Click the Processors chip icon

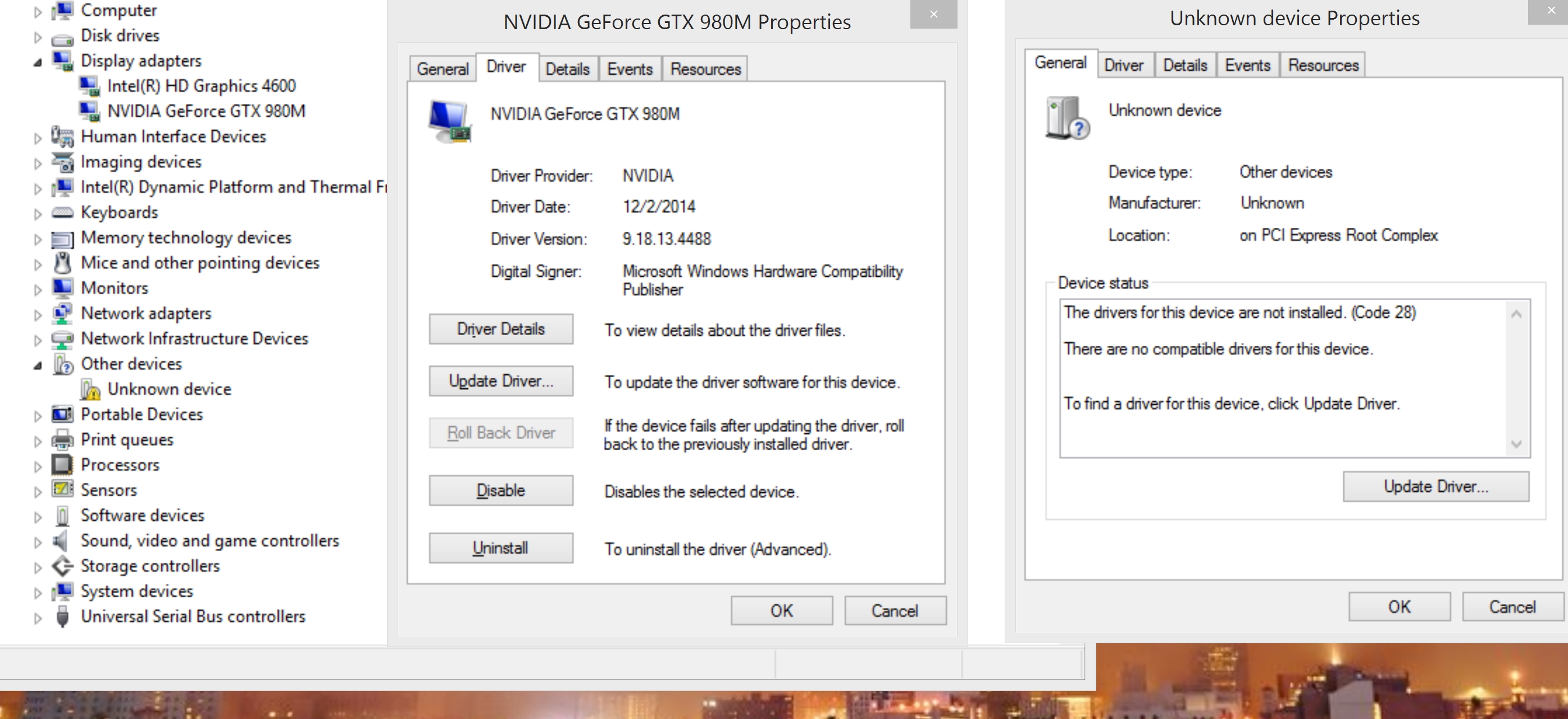click(x=61, y=465)
